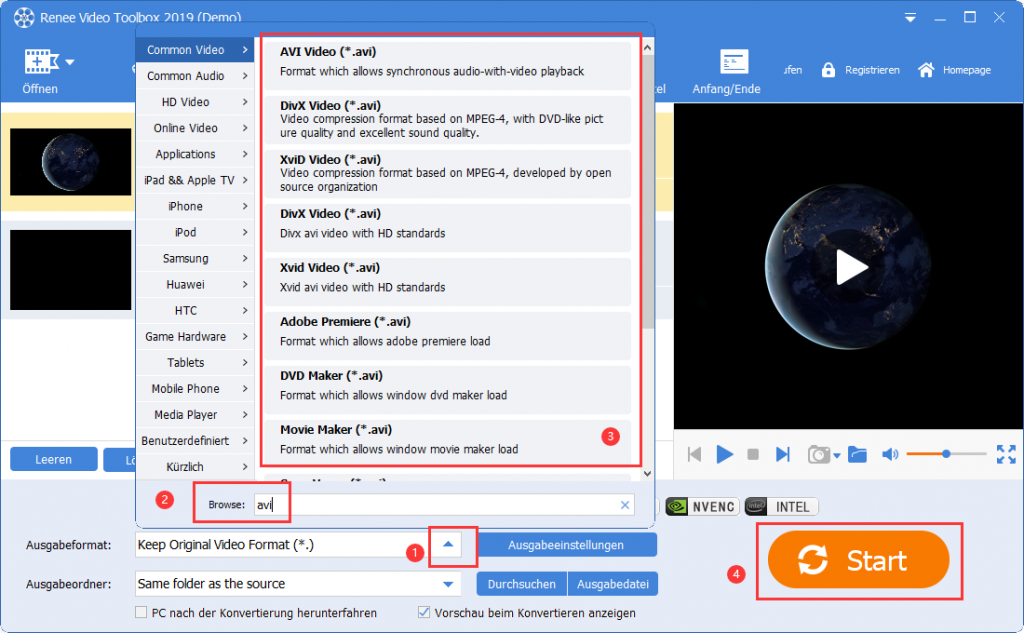Open Game Hardware category

(195, 336)
